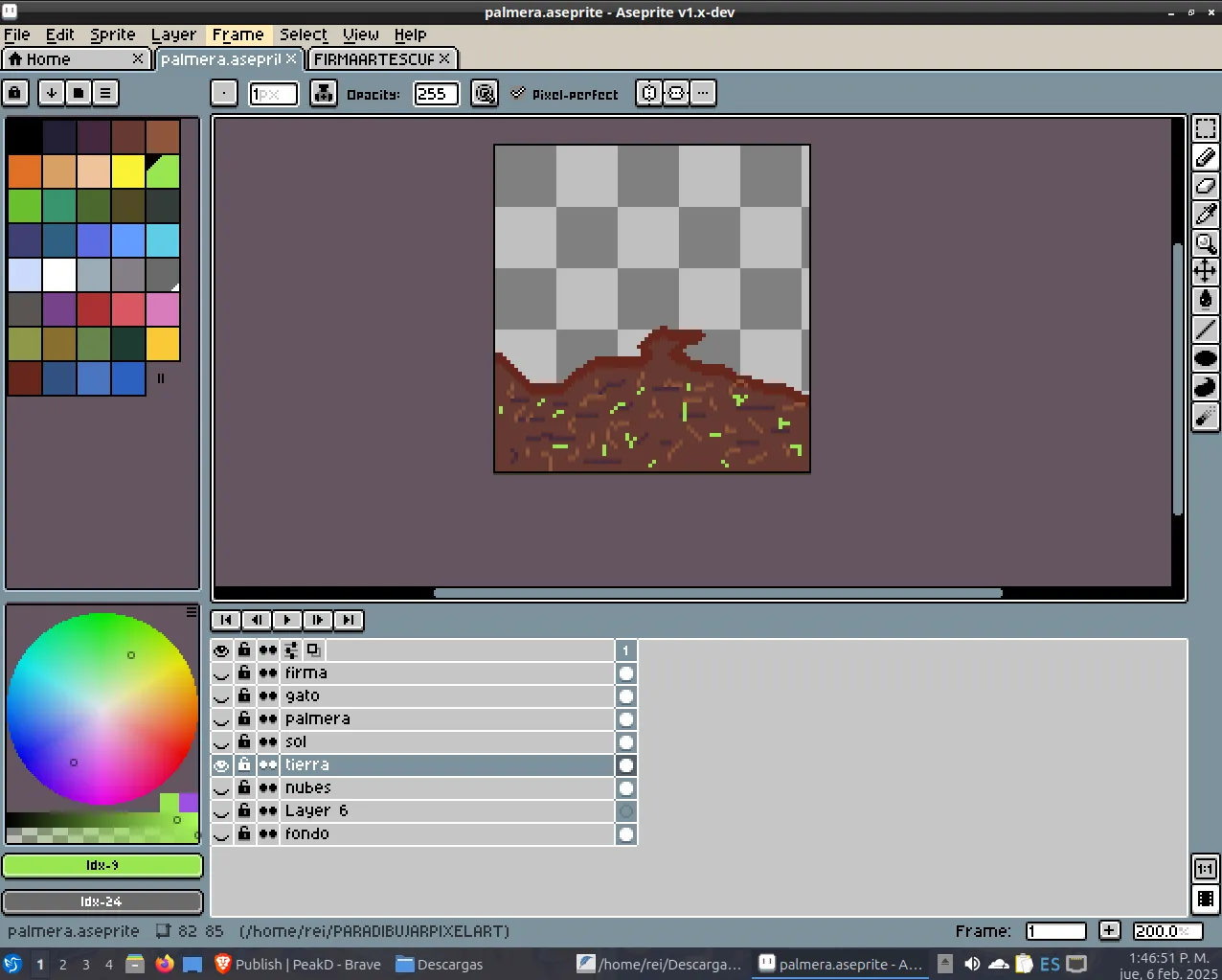This screenshot has height=980, width=1222.
Task: Show the palmera layer
Action: coord(221,719)
